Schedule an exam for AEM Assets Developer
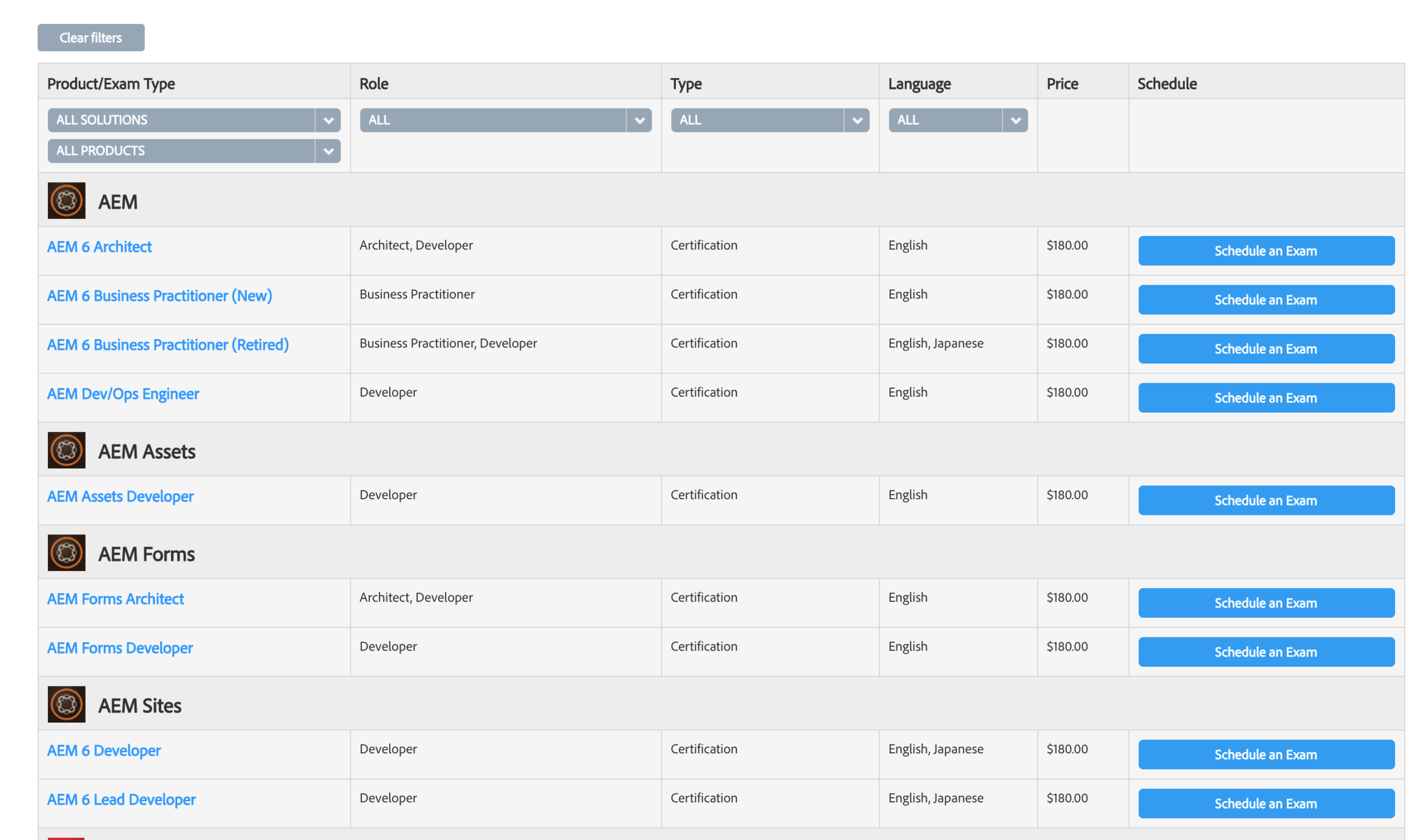Image resolution: width=1427 pixels, height=840 pixels. pos(1266,500)
